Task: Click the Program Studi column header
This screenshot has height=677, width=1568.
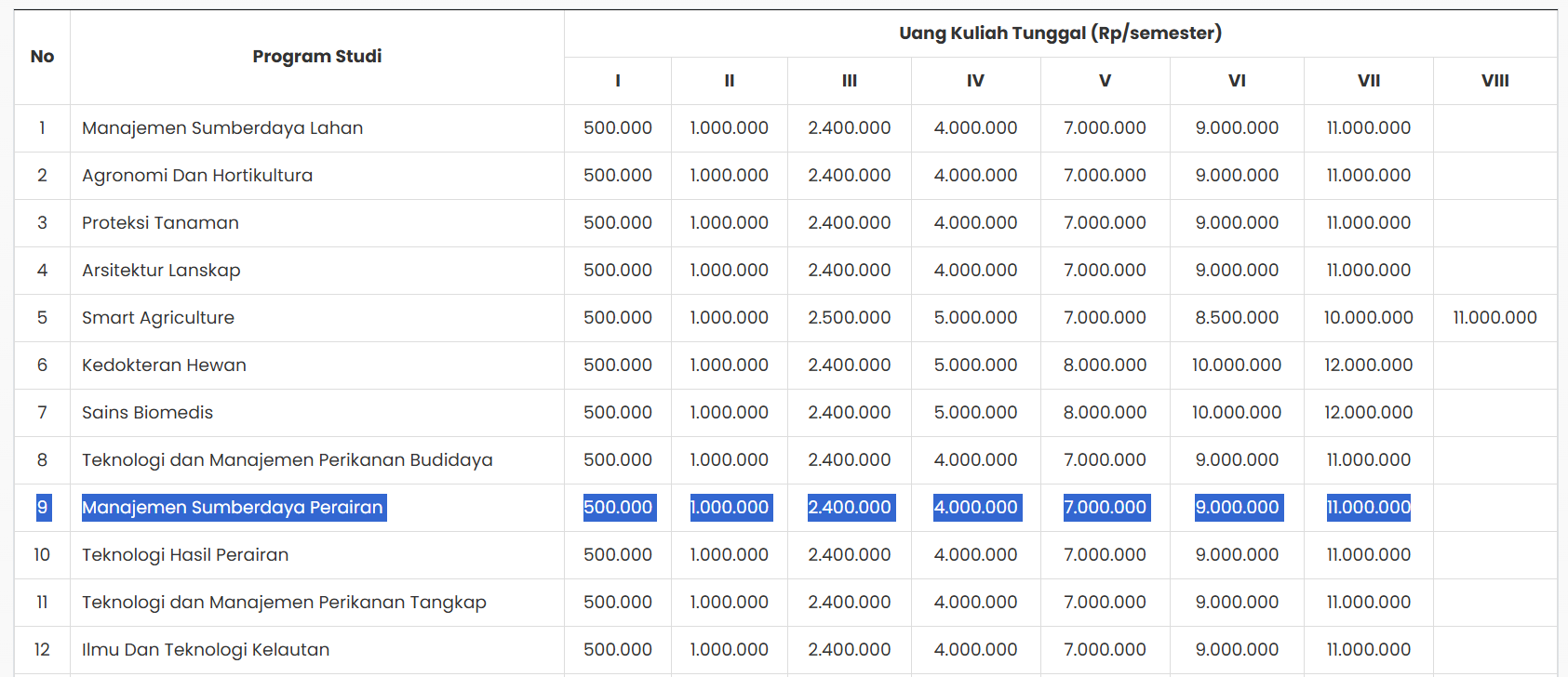Action: point(316,57)
